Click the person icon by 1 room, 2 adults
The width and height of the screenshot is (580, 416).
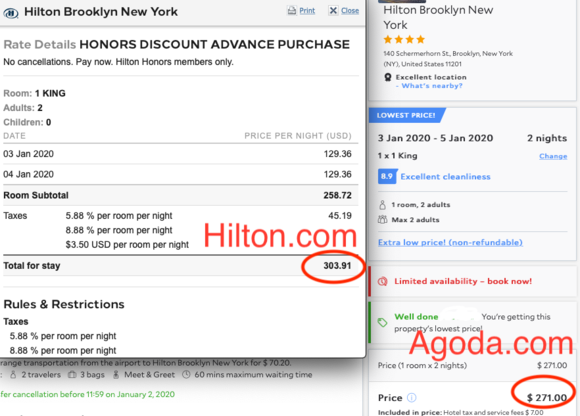382,205
